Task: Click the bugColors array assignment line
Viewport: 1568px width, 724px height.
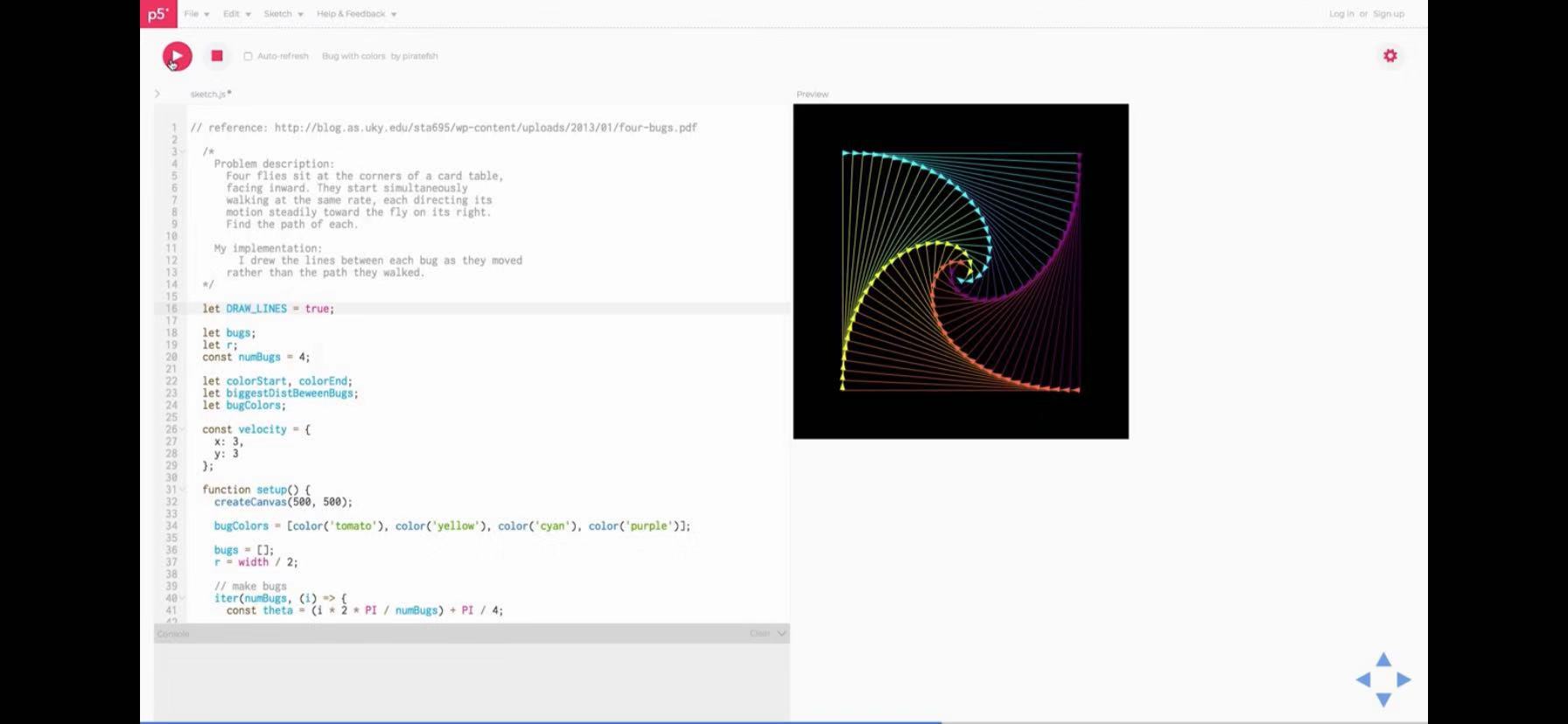Action: (451, 526)
